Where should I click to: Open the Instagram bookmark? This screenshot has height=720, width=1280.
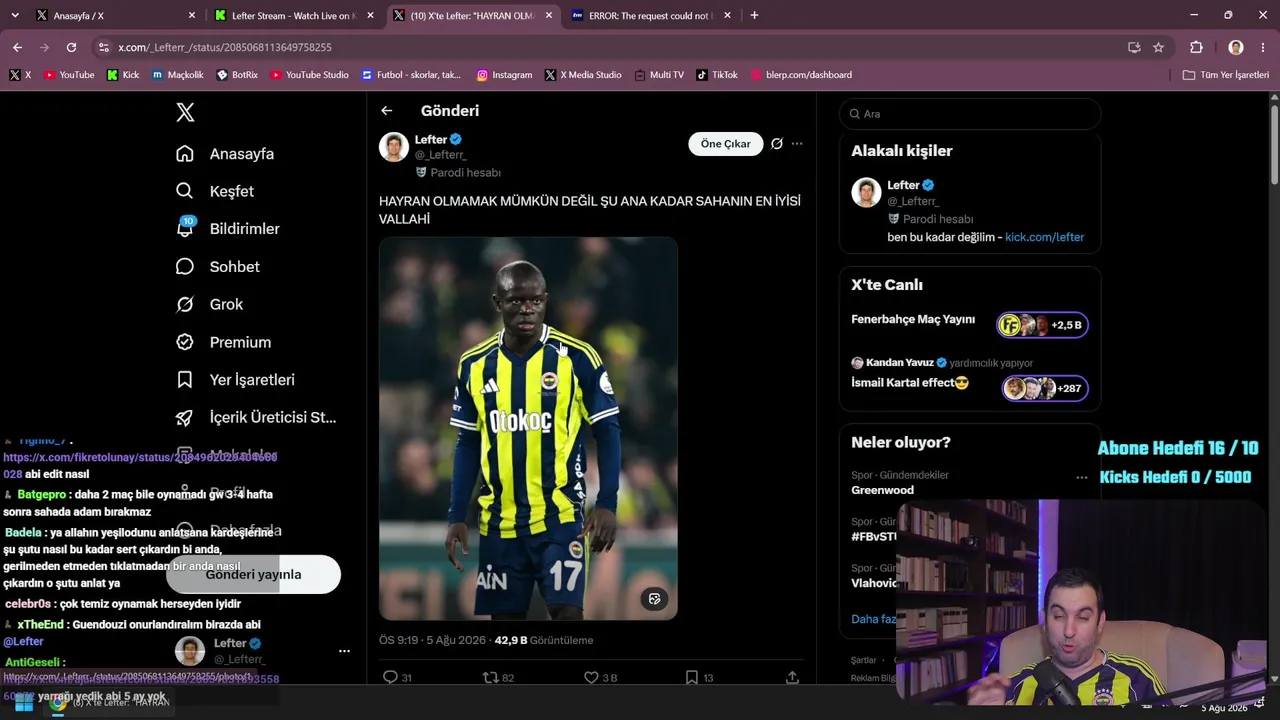tap(504, 75)
